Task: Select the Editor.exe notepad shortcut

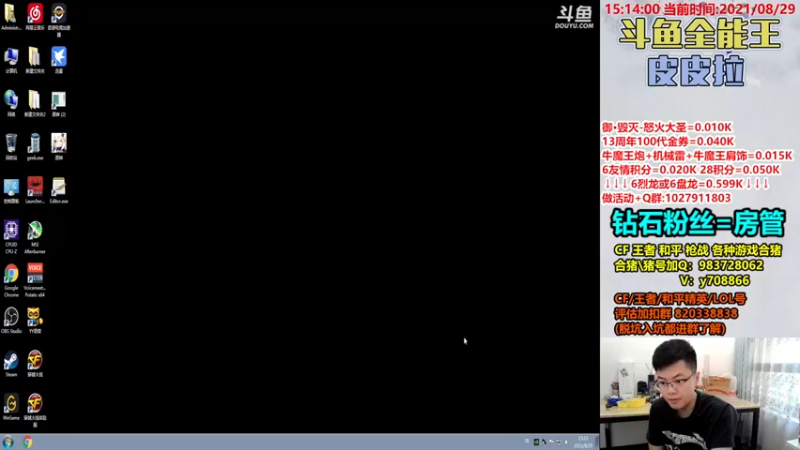Action: [x=59, y=190]
